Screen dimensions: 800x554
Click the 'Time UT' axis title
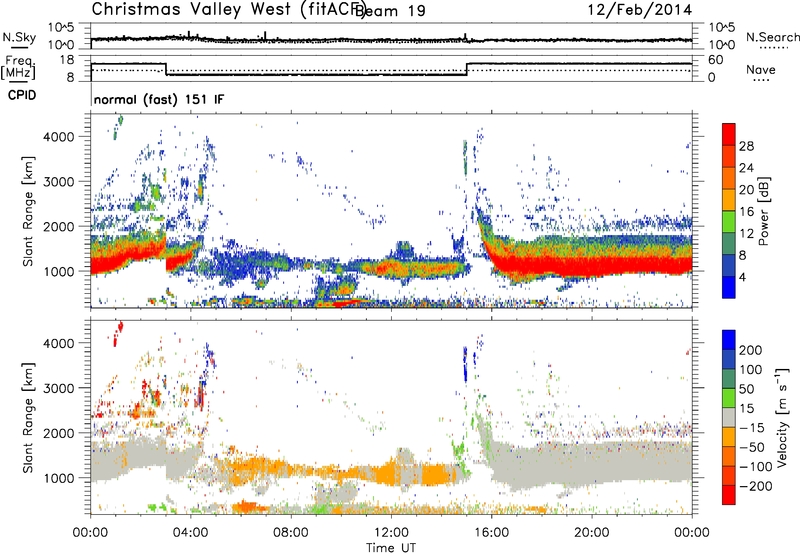[x=391, y=548]
